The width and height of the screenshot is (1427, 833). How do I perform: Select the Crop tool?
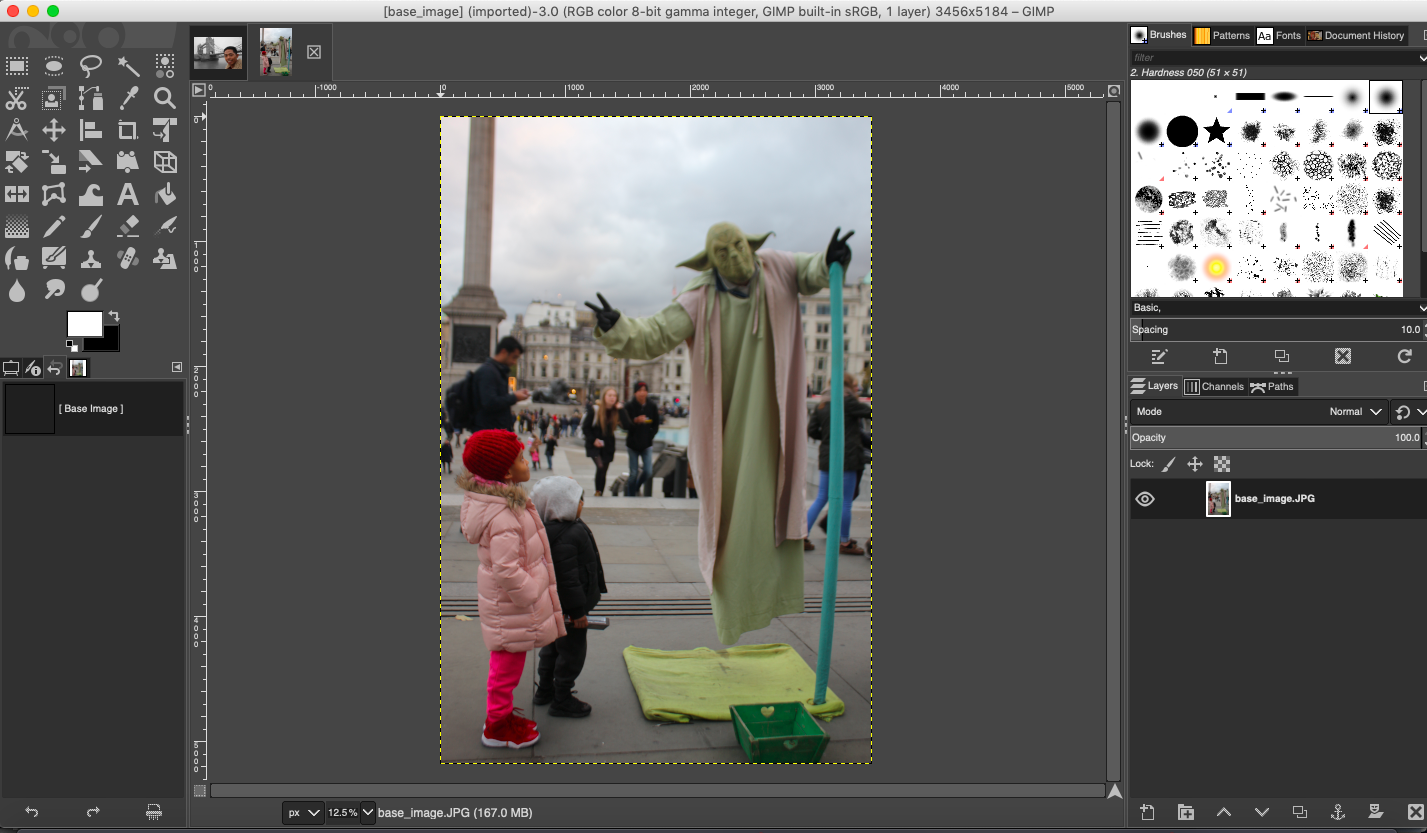(128, 130)
